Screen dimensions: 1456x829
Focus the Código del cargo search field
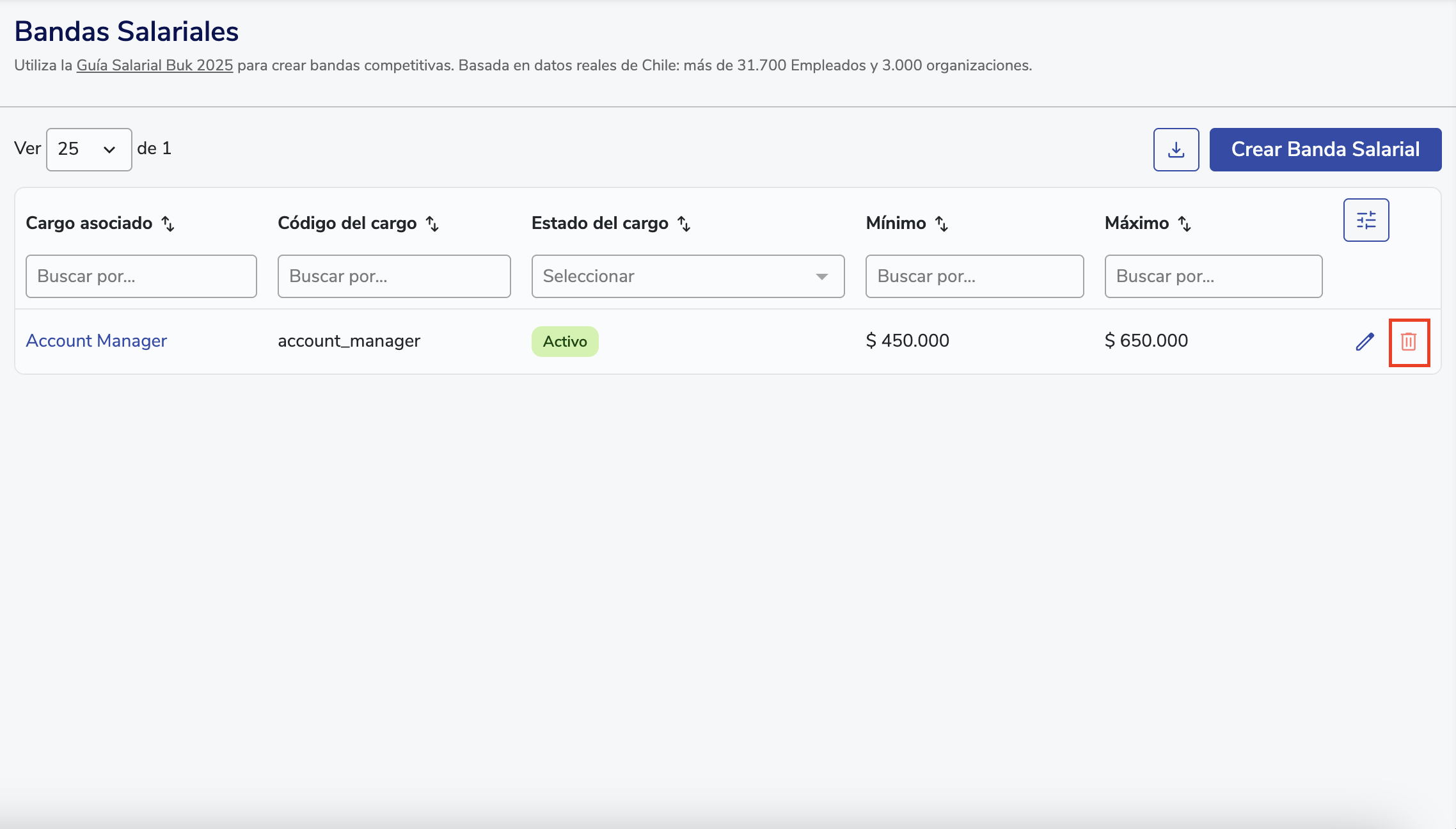(x=394, y=276)
